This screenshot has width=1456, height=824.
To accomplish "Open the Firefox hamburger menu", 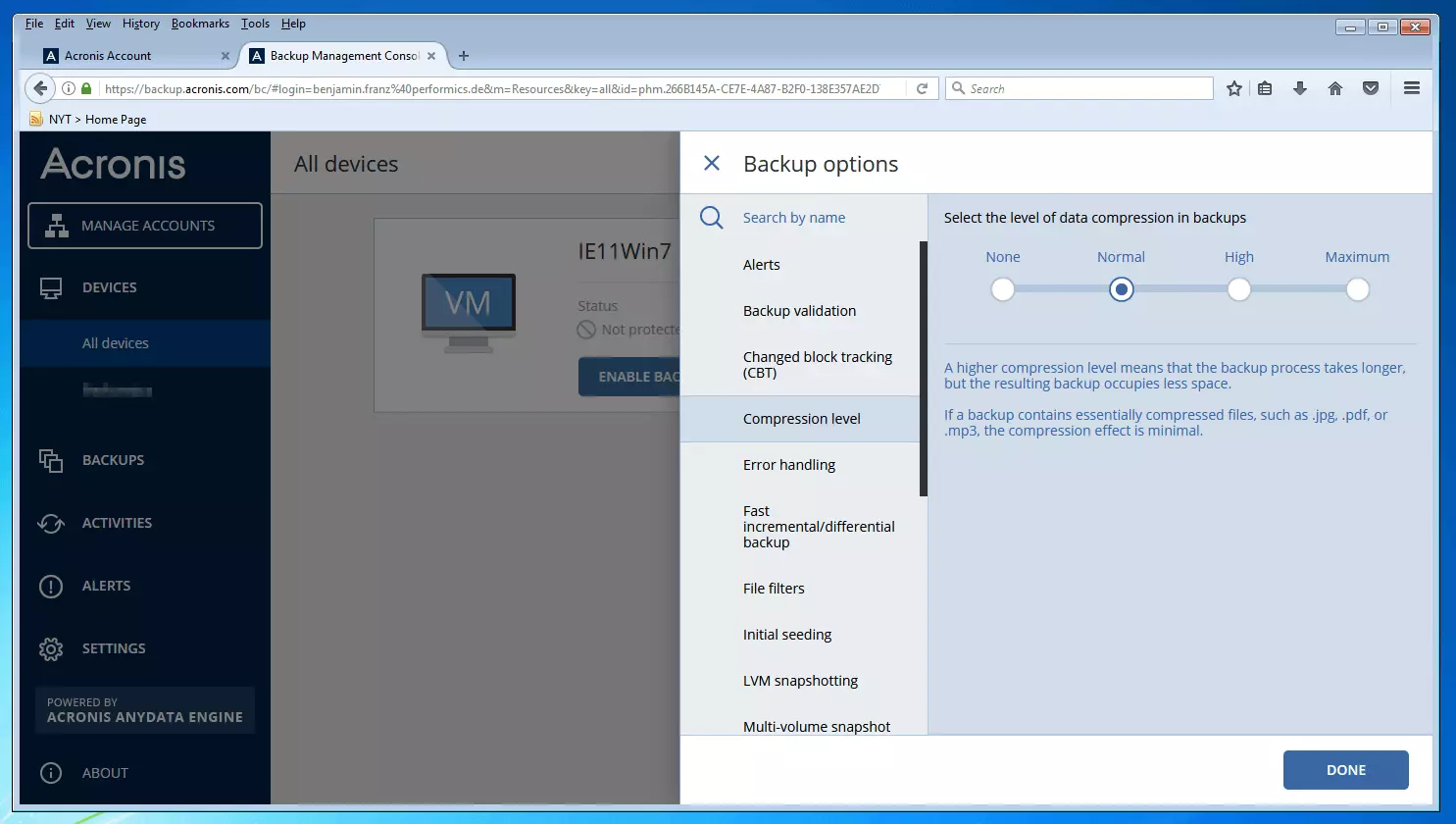I will click(x=1412, y=88).
